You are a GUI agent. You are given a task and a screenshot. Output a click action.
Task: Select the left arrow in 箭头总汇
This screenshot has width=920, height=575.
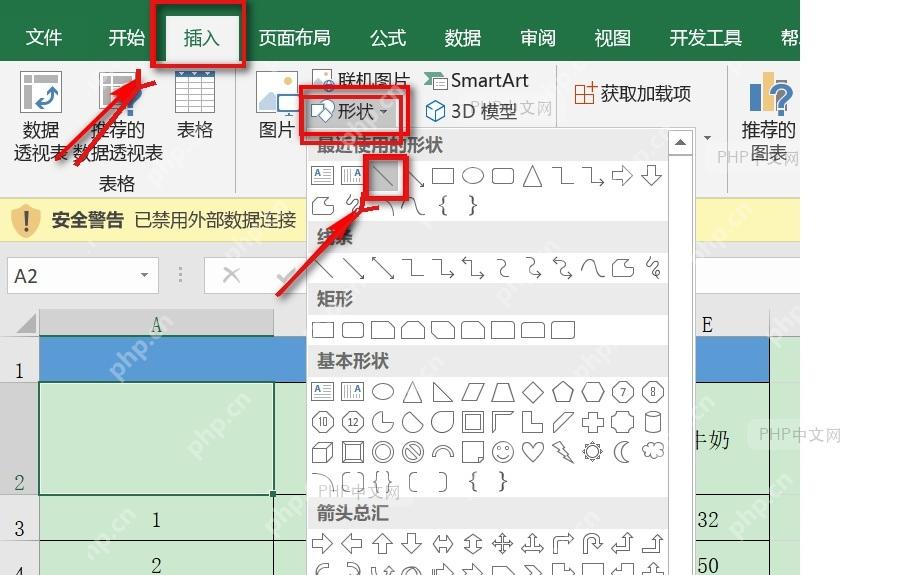pos(352,544)
